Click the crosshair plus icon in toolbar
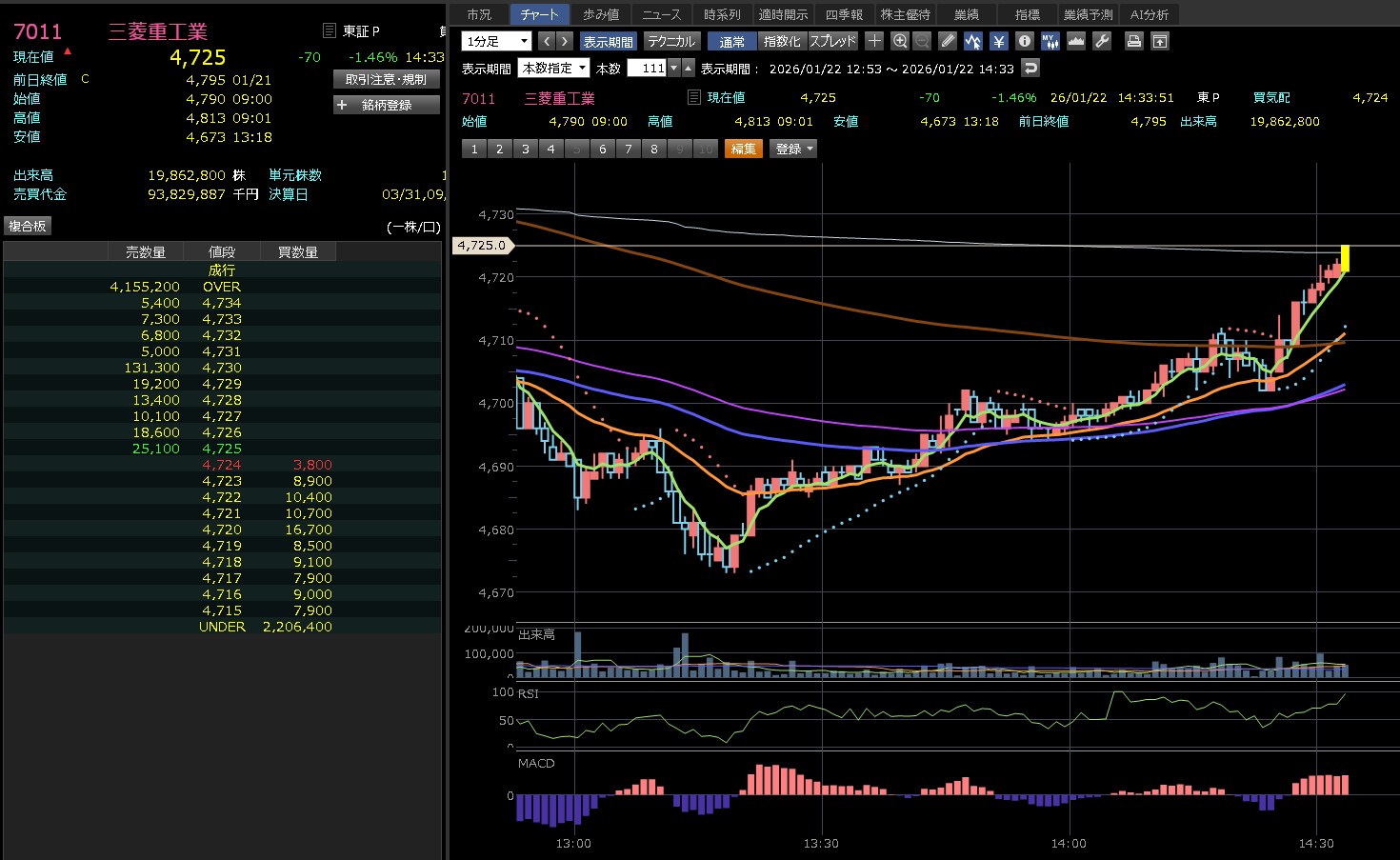Viewport: 1400px width, 860px height. 874,41
